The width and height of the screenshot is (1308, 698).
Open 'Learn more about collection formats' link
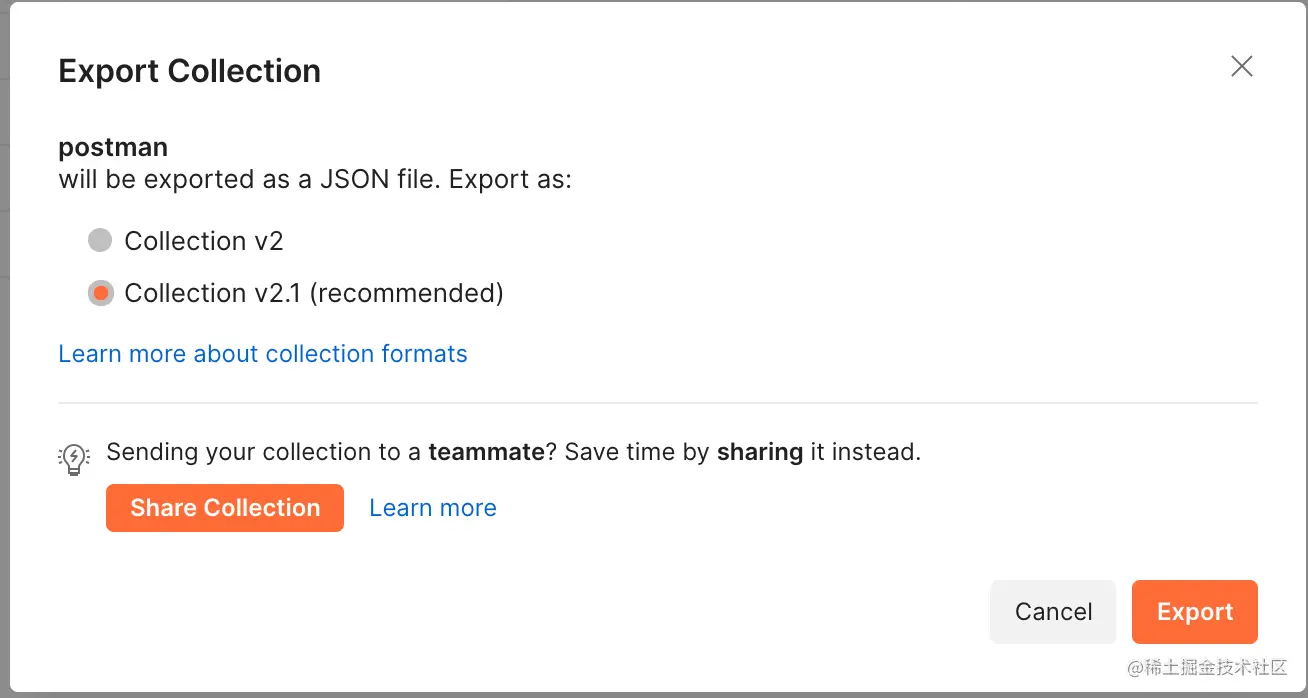[263, 354]
